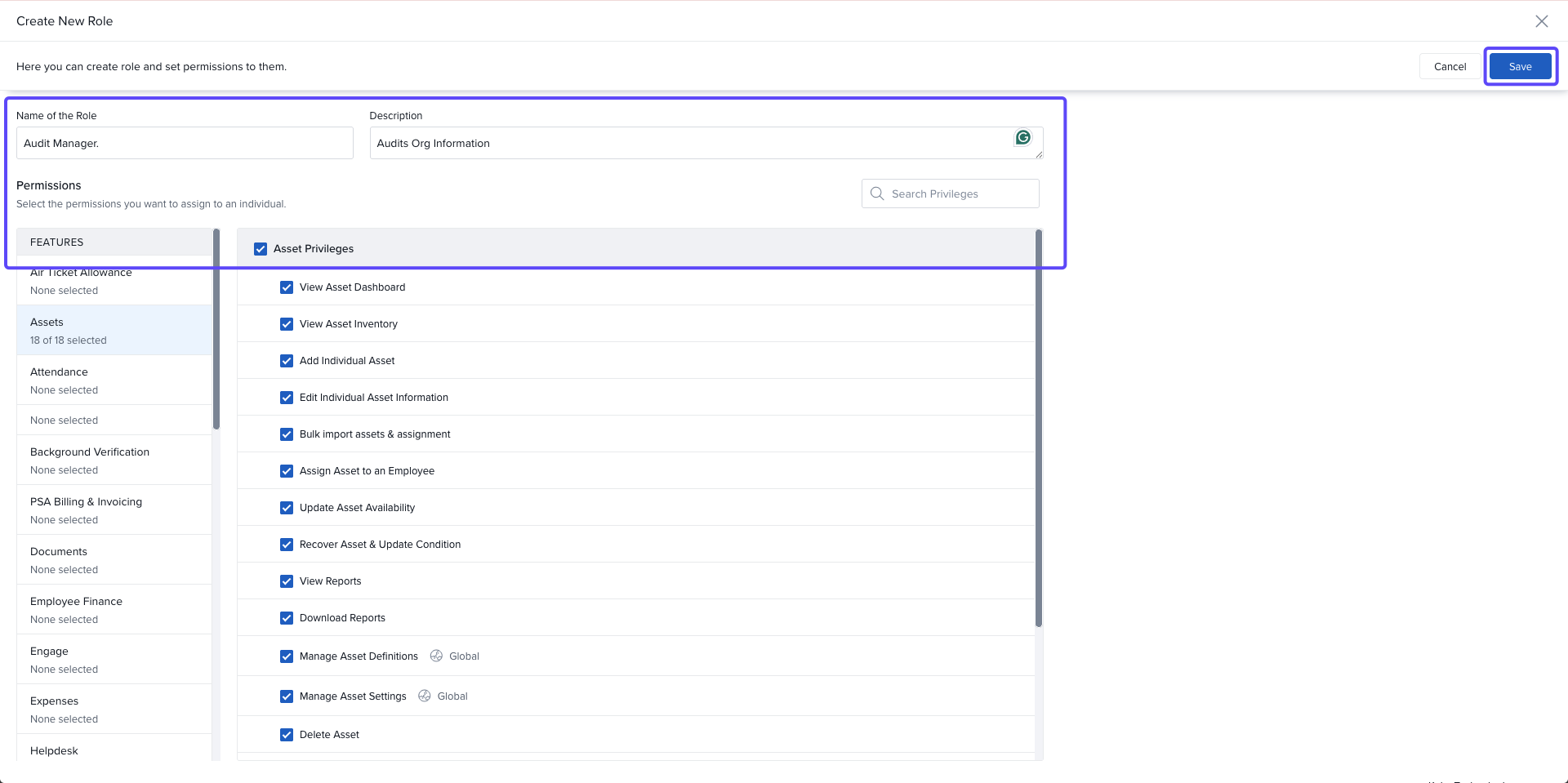
Task: Click the Cancel button
Action: (1450, 67)
